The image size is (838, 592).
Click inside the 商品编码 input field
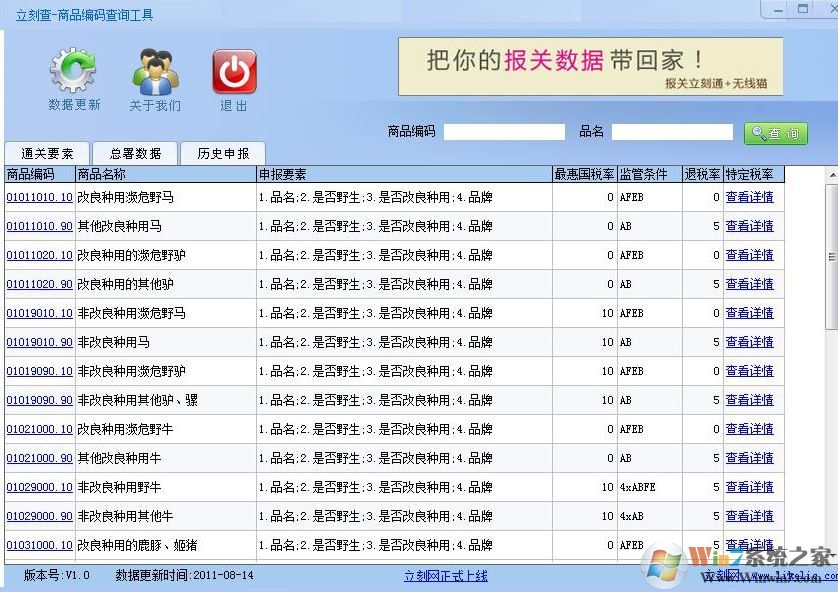coord(505,130)
